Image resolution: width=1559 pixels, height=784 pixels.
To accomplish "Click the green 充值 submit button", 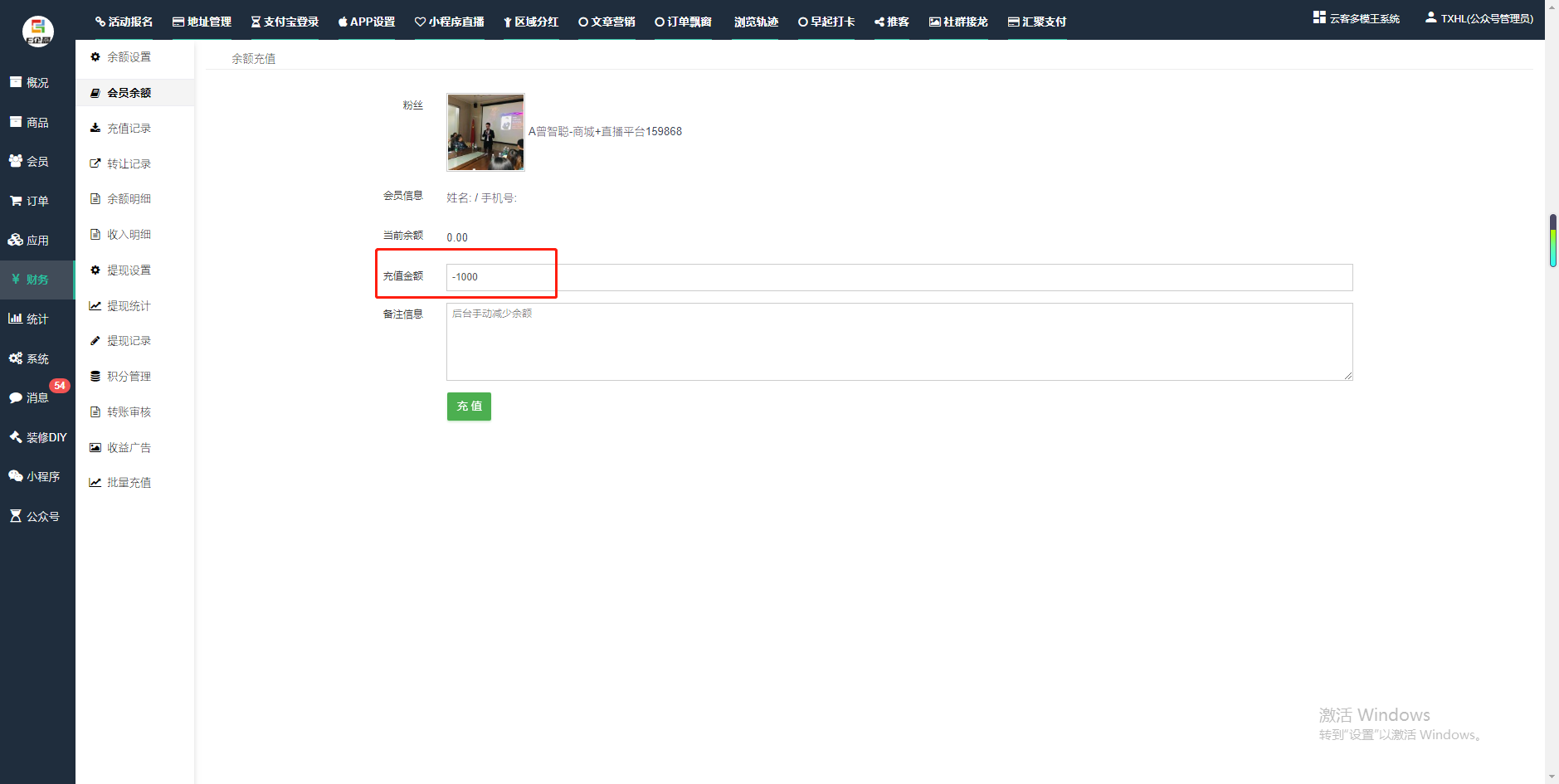I will click(x=469, y=407).
